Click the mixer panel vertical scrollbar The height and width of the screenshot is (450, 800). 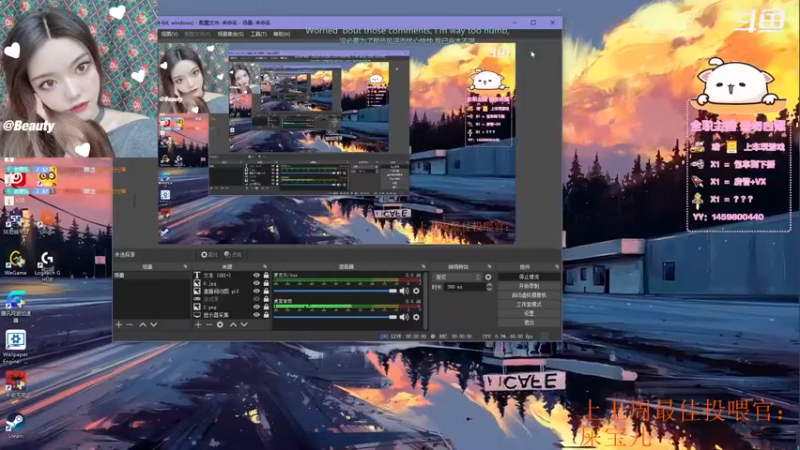click(x=426, y=301)
